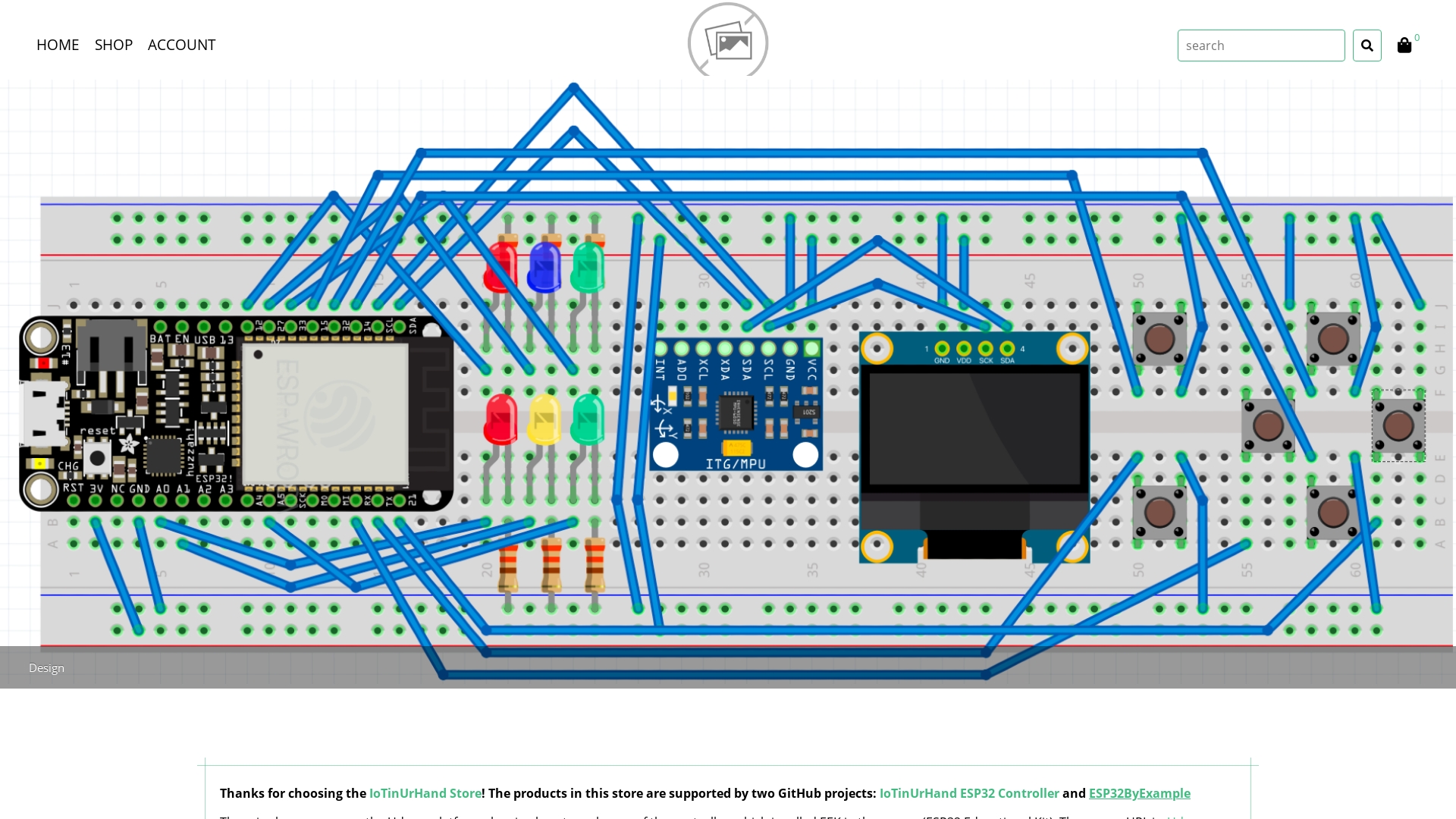Open the shopping bag cart icon
The image size is (1456, 819).
point(1404,45)
